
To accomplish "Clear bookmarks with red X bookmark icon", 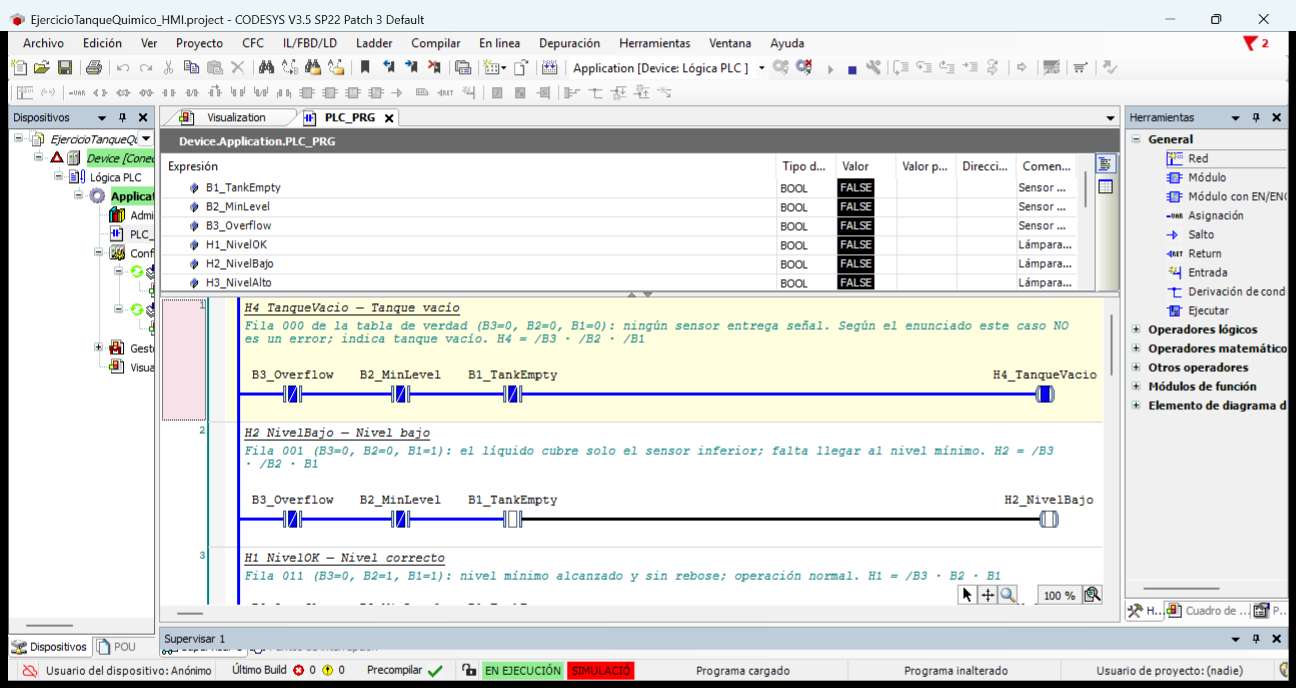I will 433,67.
